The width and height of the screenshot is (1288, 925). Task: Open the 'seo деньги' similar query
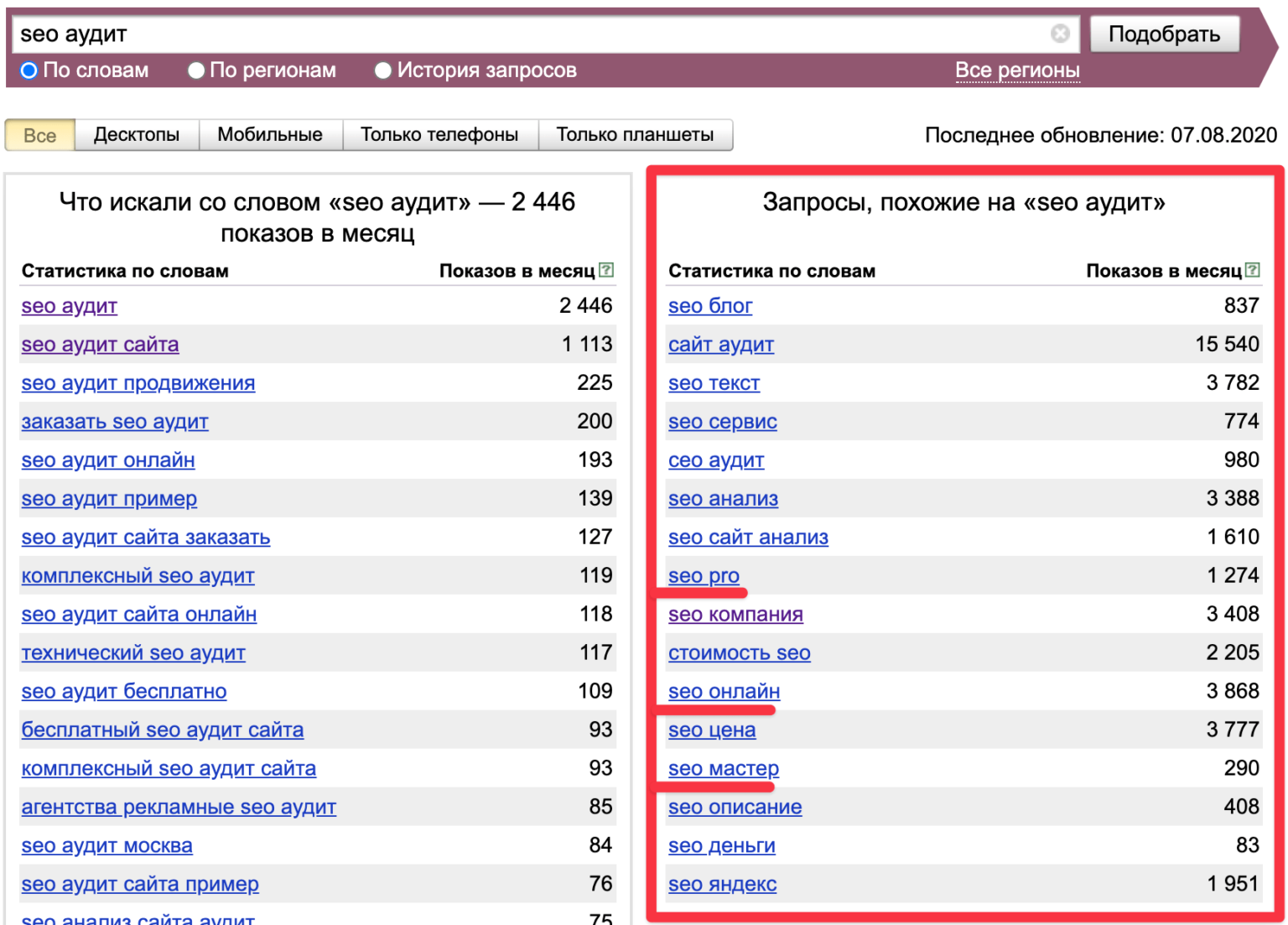[x=722, y=846]
